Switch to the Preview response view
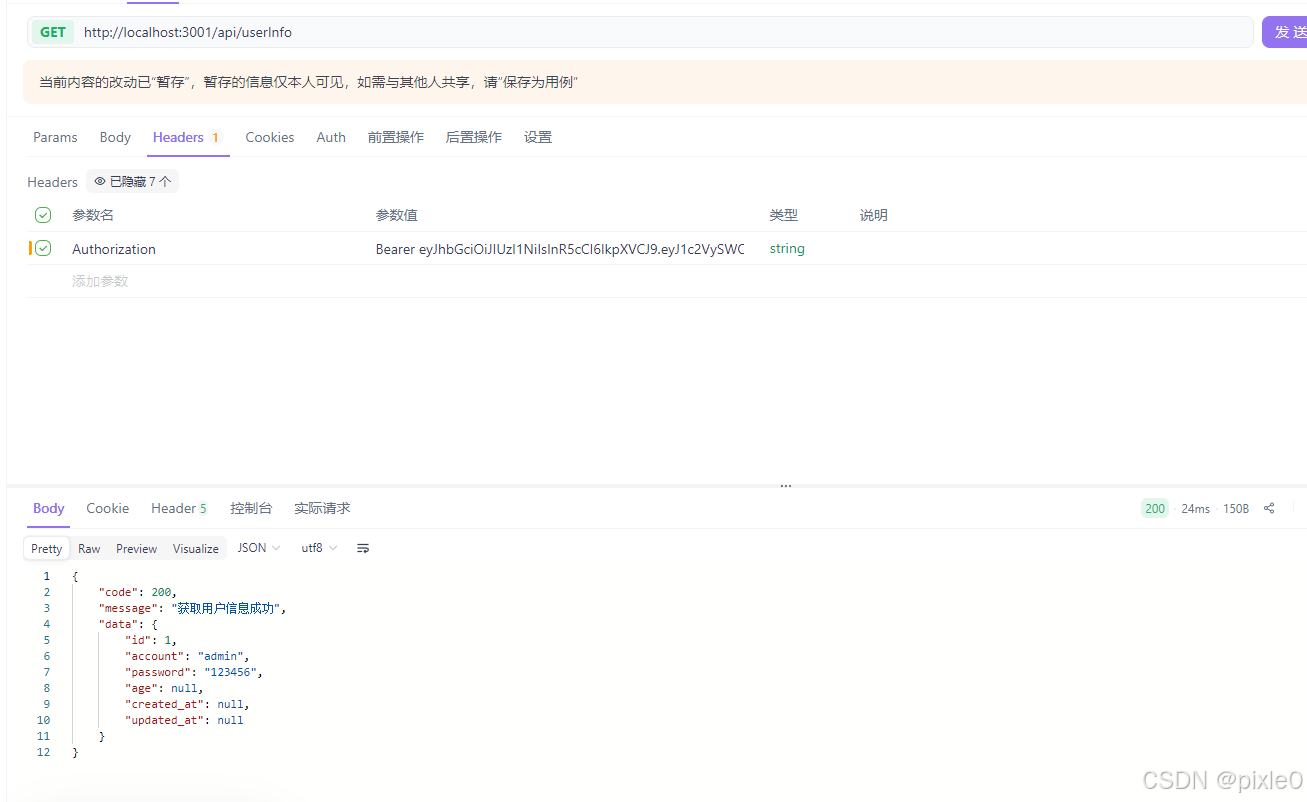This screenshot has height=802, width=1307. click(x=136, y=548)
